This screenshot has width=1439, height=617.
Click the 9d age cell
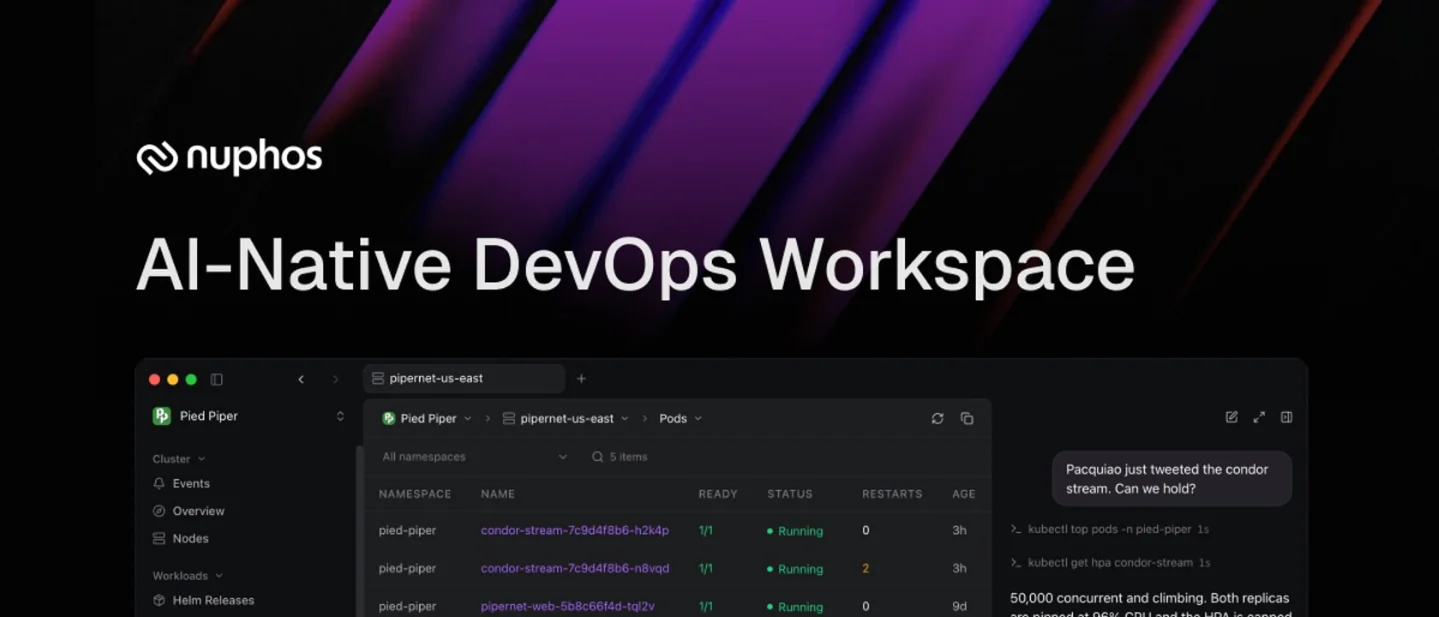pyautogui.click(x=959, y=606)
